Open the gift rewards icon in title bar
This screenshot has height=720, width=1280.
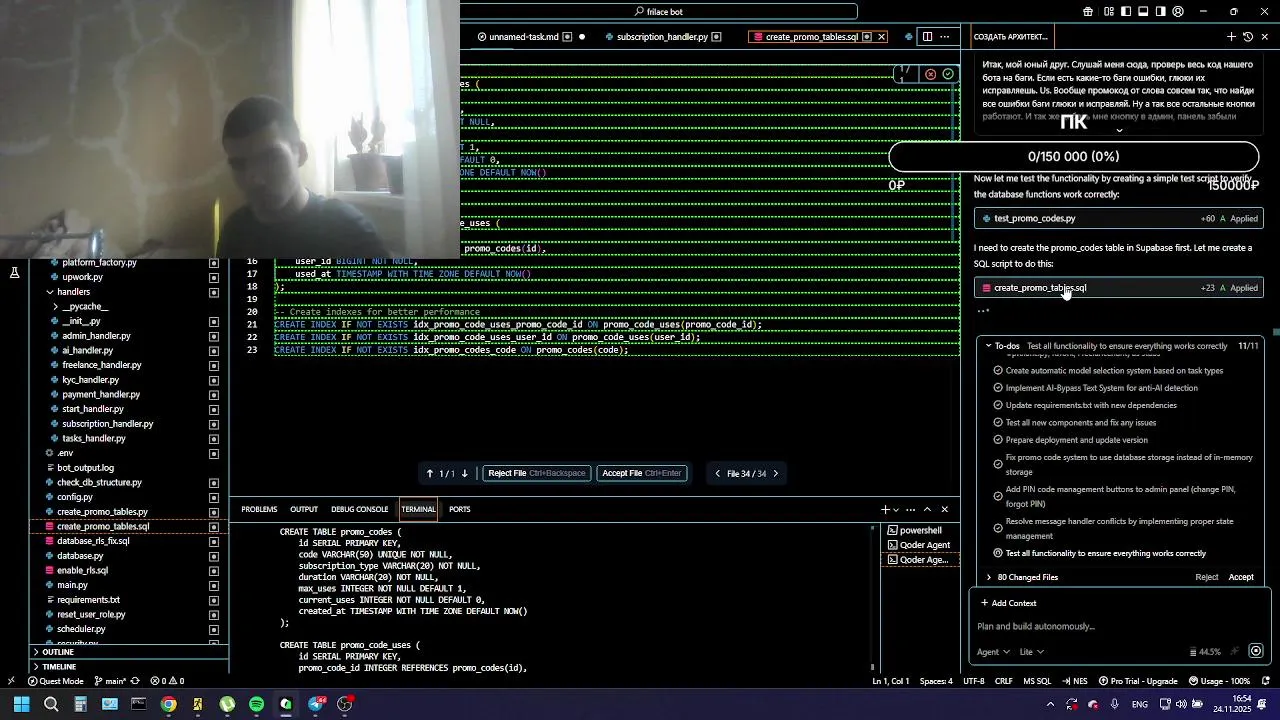(x=1088, y=12)
